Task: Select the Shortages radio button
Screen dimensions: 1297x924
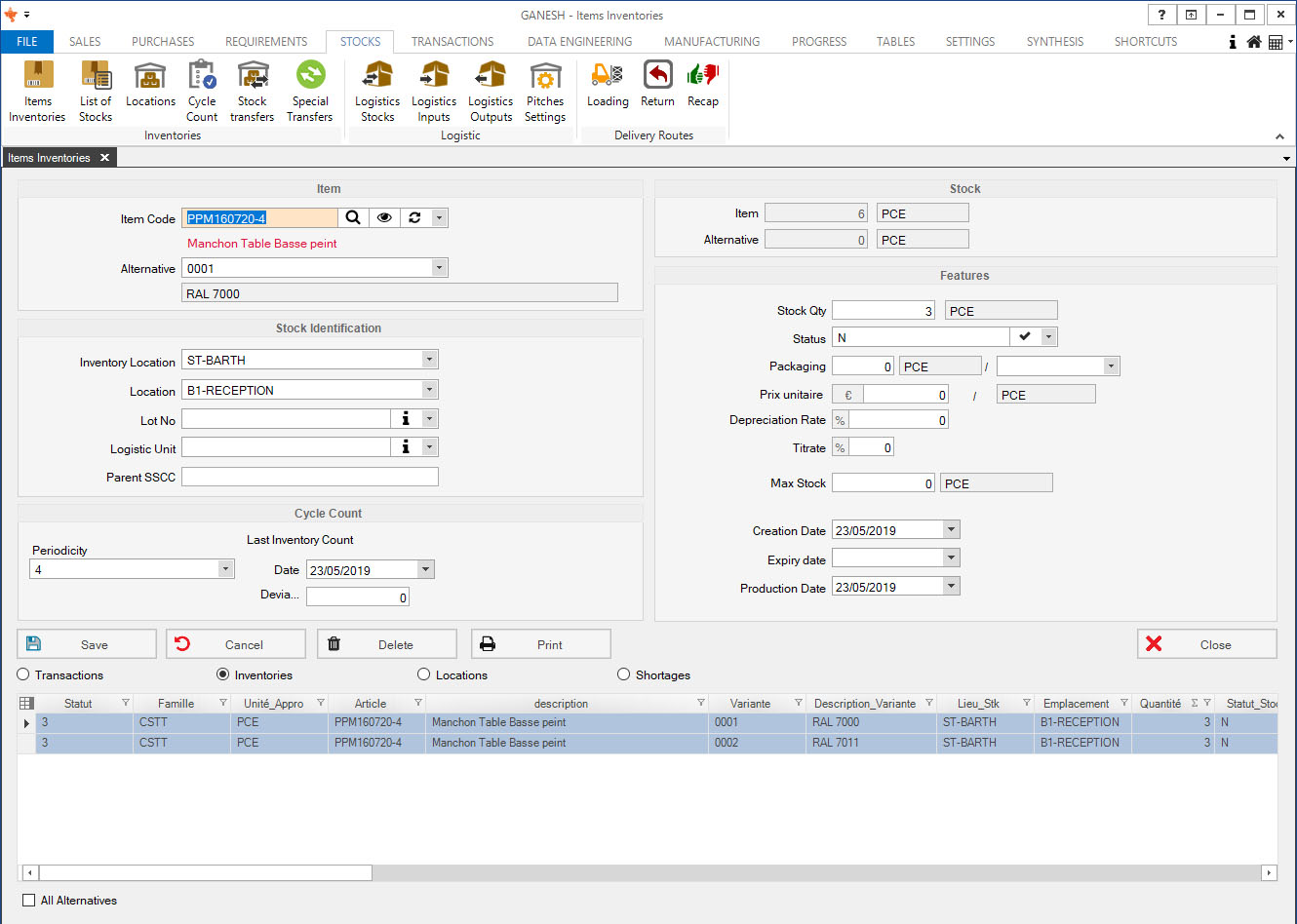Action: pos(624,674)
